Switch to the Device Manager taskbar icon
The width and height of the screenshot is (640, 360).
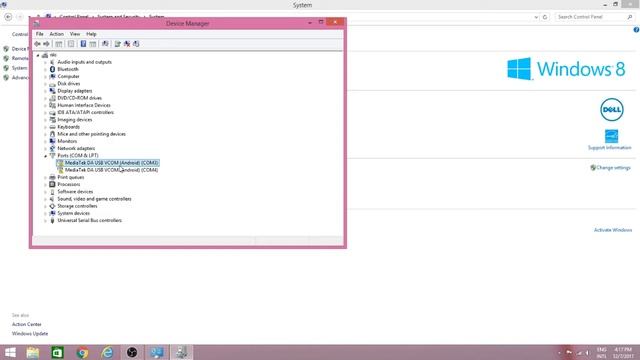(182, 352)
